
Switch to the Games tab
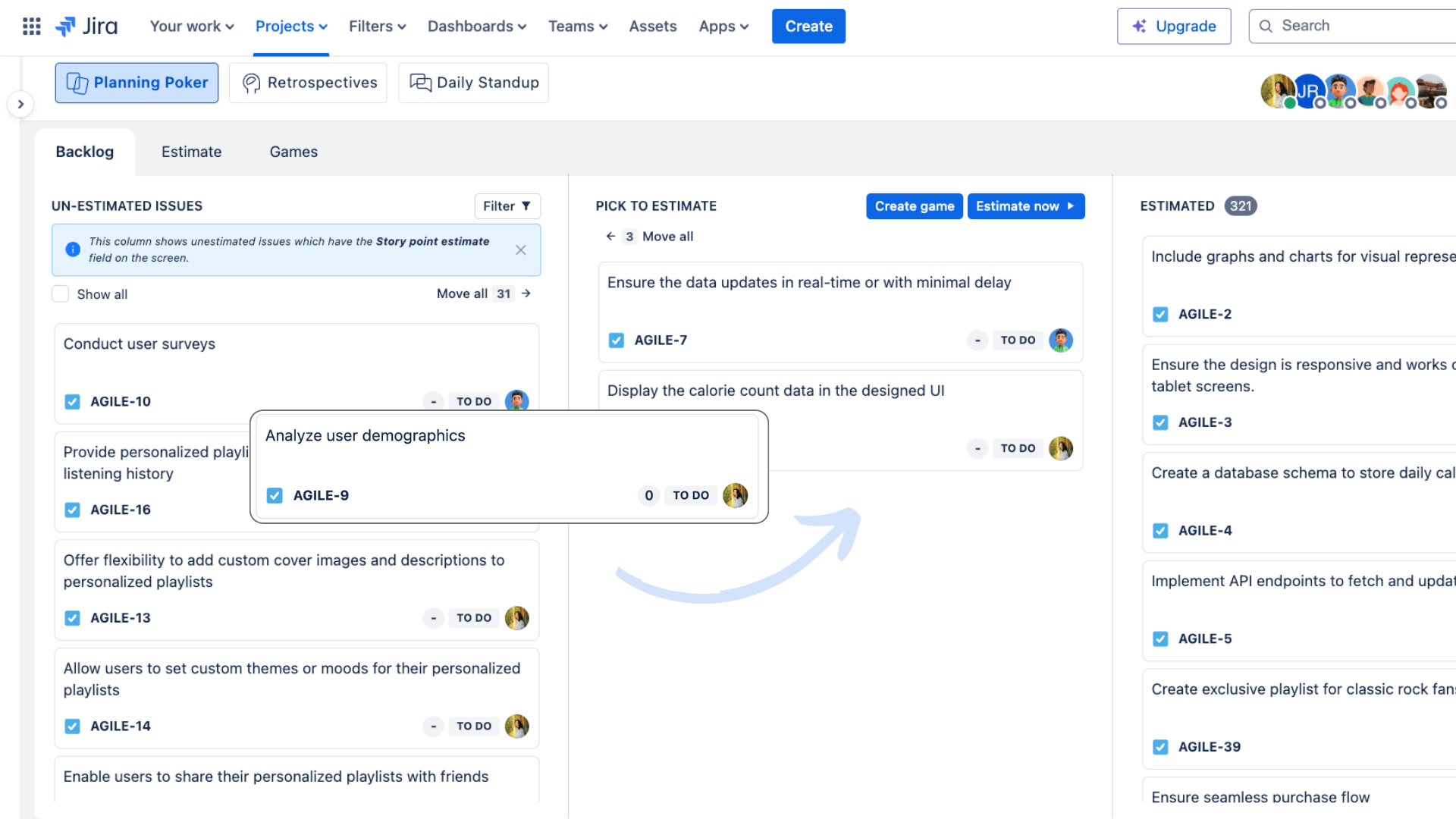point(293,151)
